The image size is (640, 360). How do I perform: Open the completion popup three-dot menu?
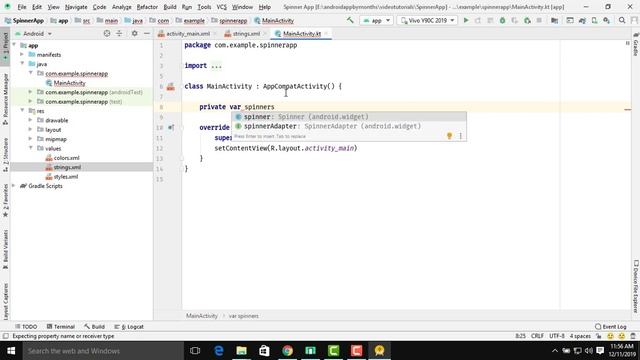[x=460, y=136]
